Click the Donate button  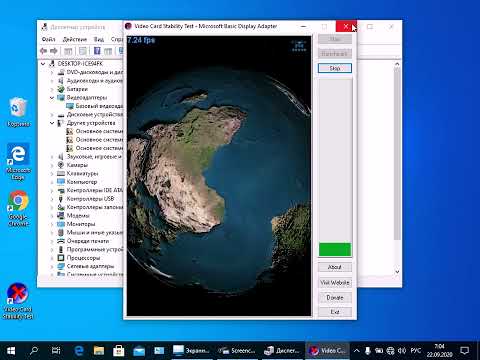(x=335, y=297)
